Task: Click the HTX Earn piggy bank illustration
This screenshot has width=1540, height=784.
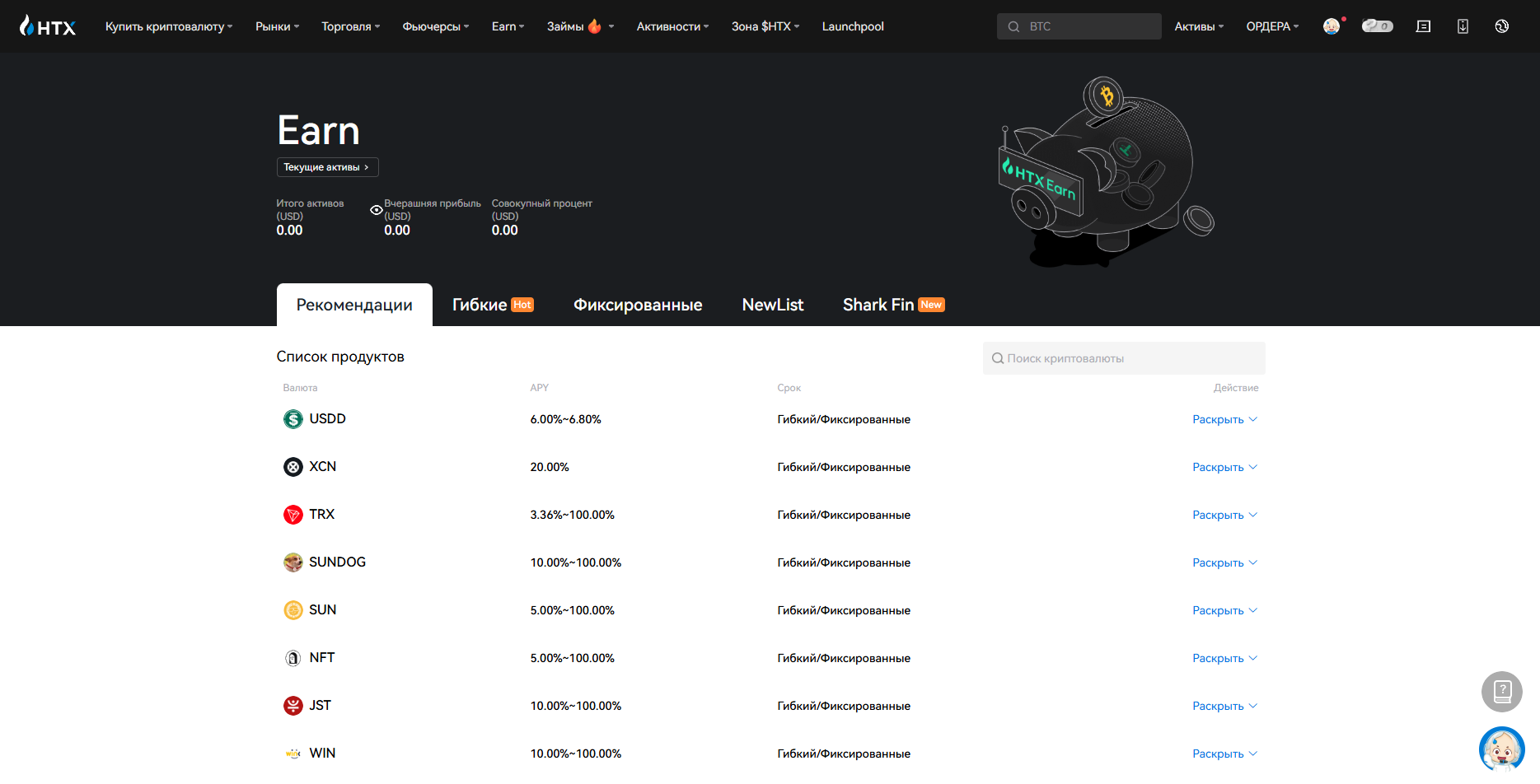Action: (1107, 171)
